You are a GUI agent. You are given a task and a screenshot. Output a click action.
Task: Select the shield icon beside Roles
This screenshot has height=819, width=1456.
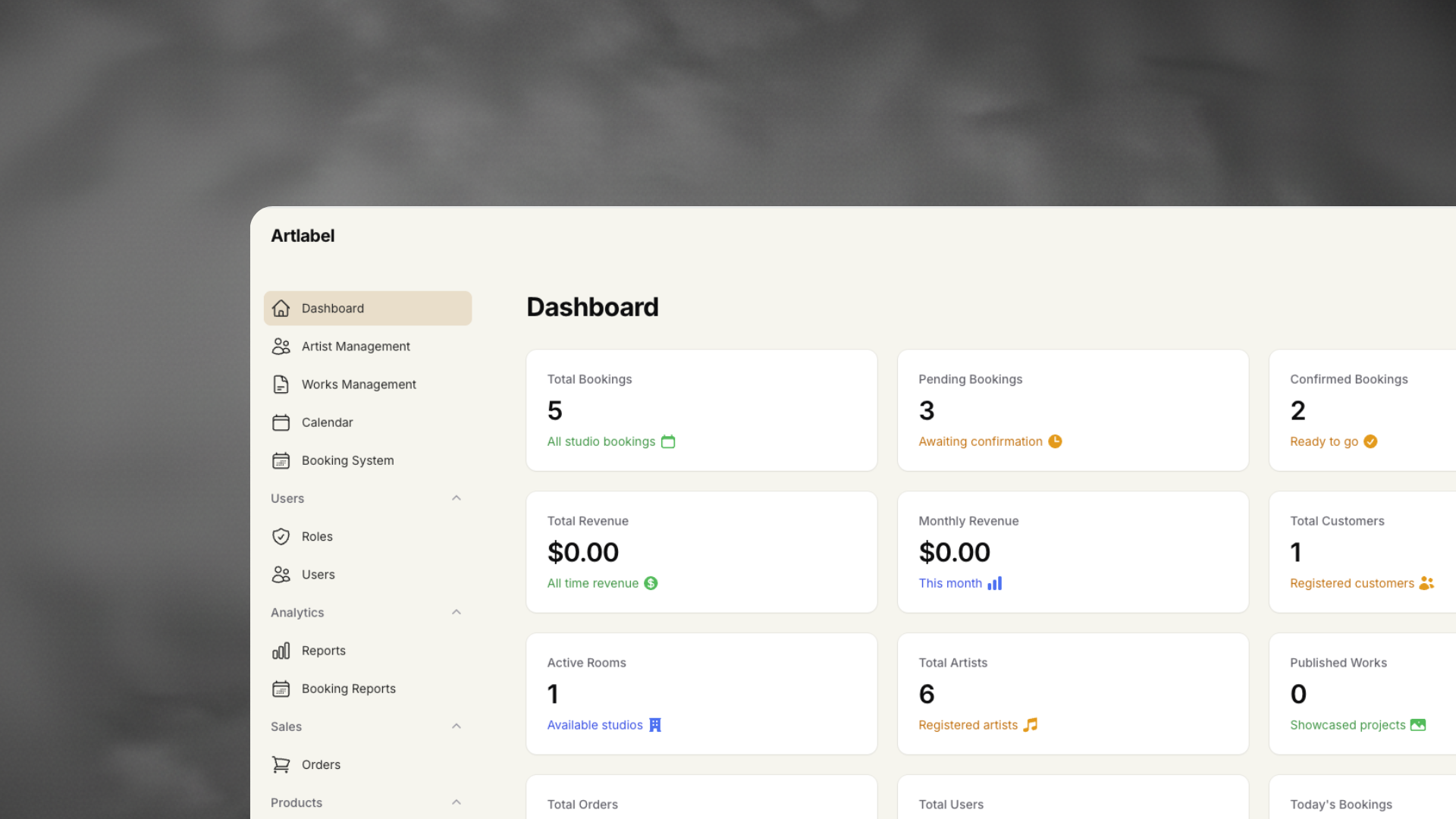pos(281,536)
